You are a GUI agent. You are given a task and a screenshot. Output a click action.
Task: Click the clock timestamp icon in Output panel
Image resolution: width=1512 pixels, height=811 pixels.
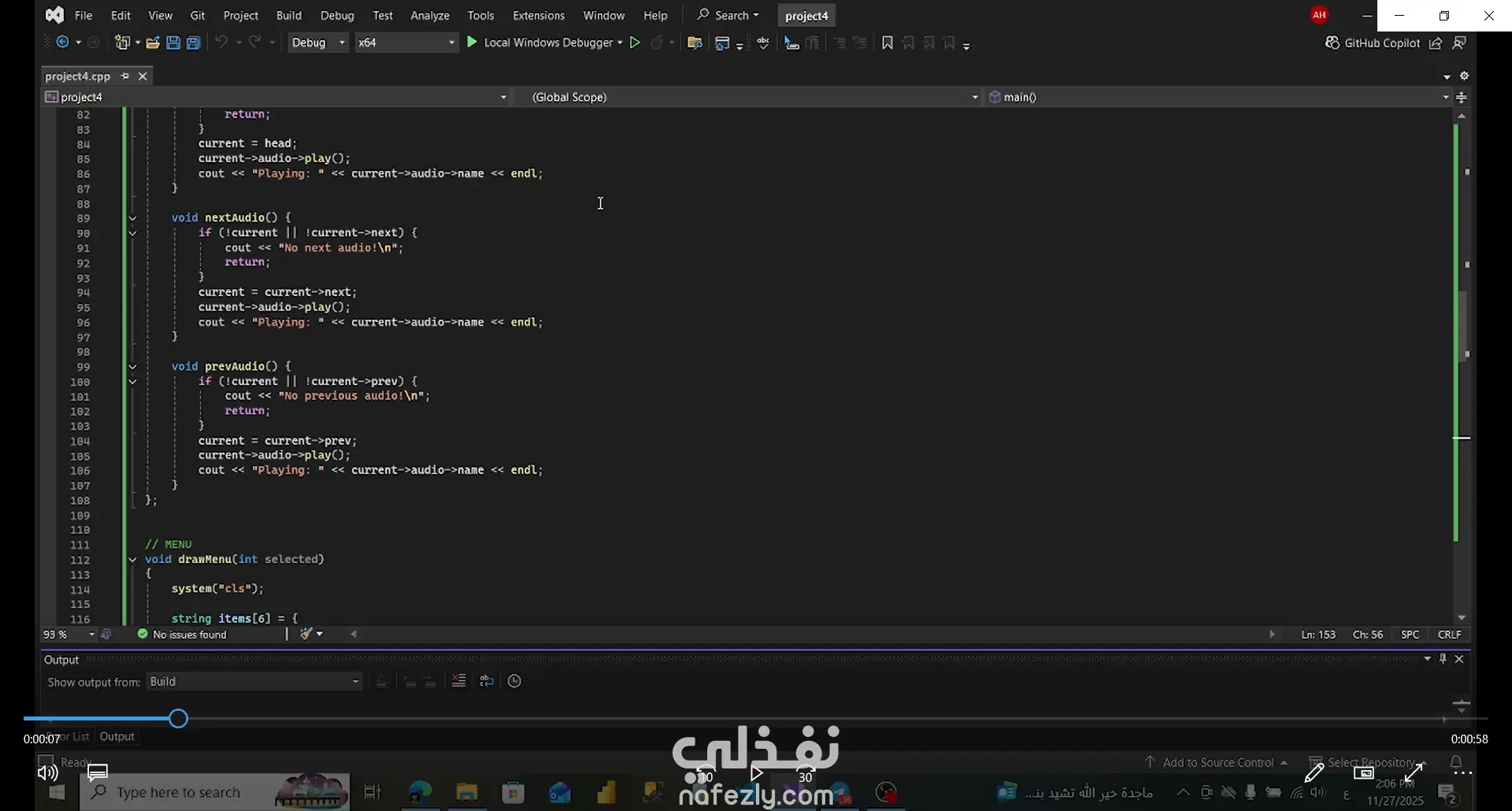coord(514,681)
